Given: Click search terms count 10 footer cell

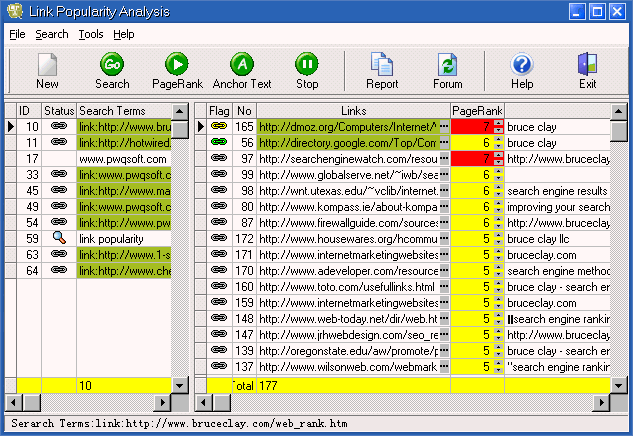Looking at the screenshot, I should pyautogui.click(x=124, y=385).
